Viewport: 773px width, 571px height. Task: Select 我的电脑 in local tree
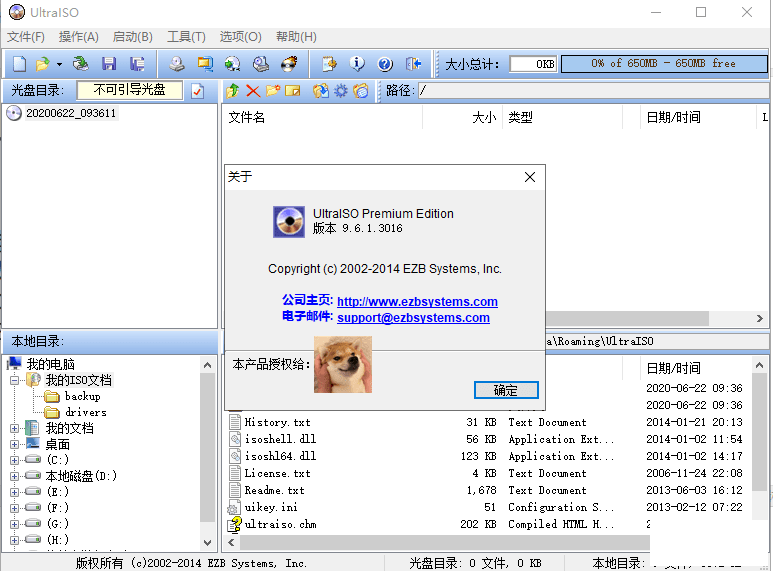point(50,364)
